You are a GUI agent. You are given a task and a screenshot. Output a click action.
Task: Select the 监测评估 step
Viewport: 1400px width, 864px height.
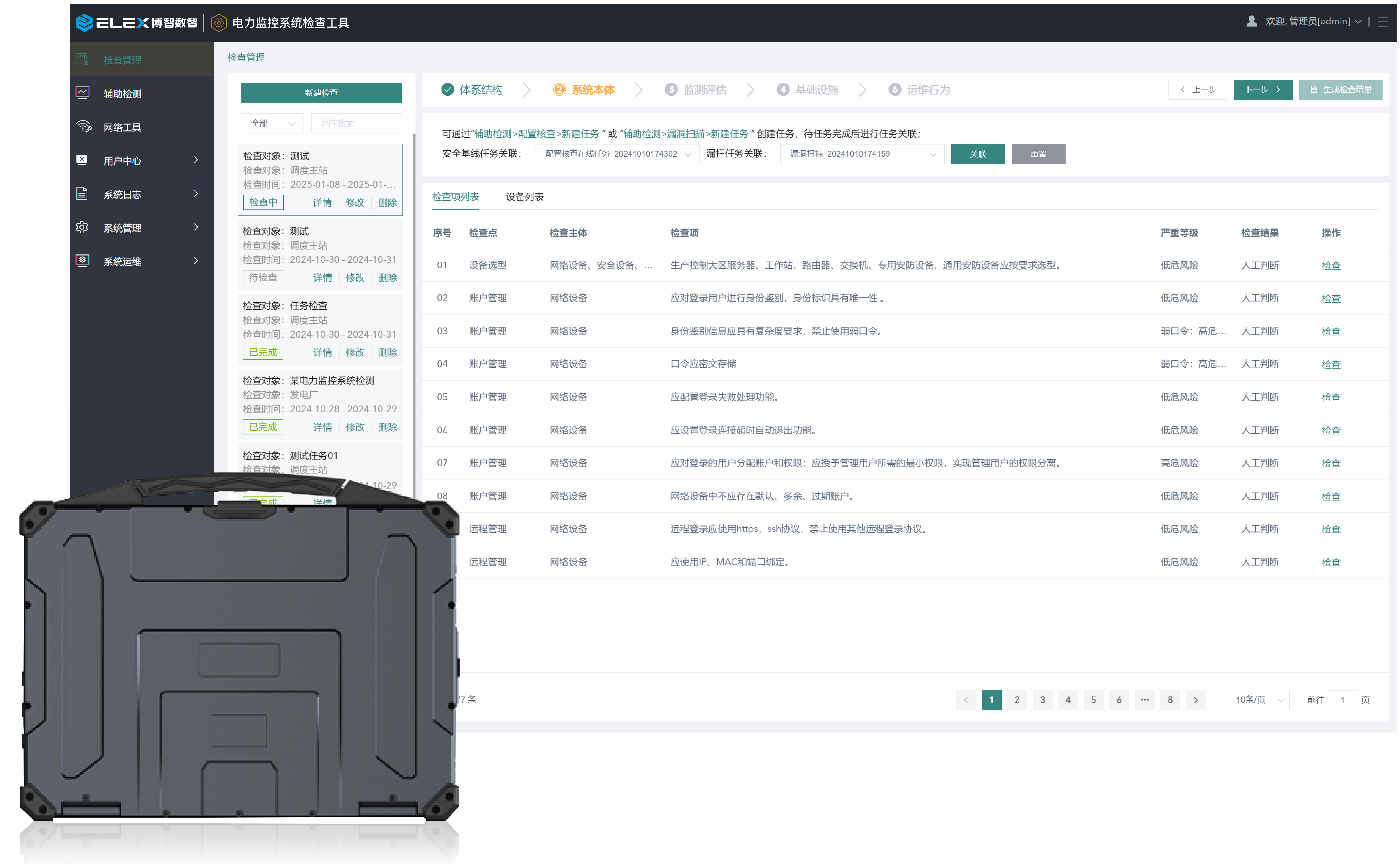coord(704,90)
